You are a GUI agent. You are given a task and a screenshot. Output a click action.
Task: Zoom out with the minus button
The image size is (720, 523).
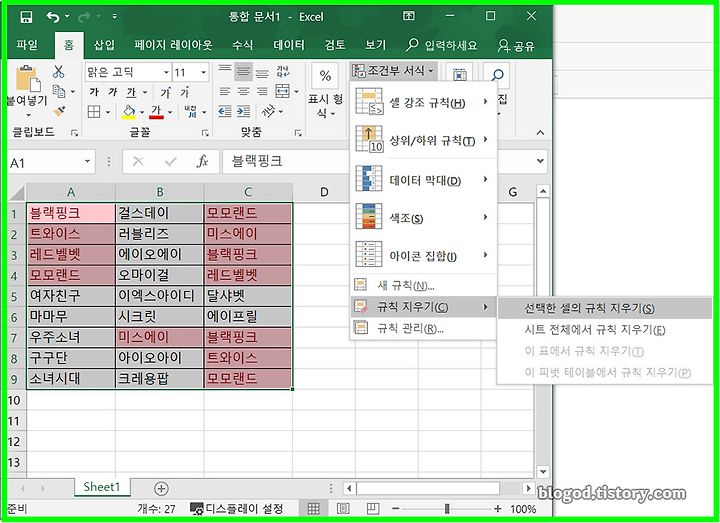[396, 509]
